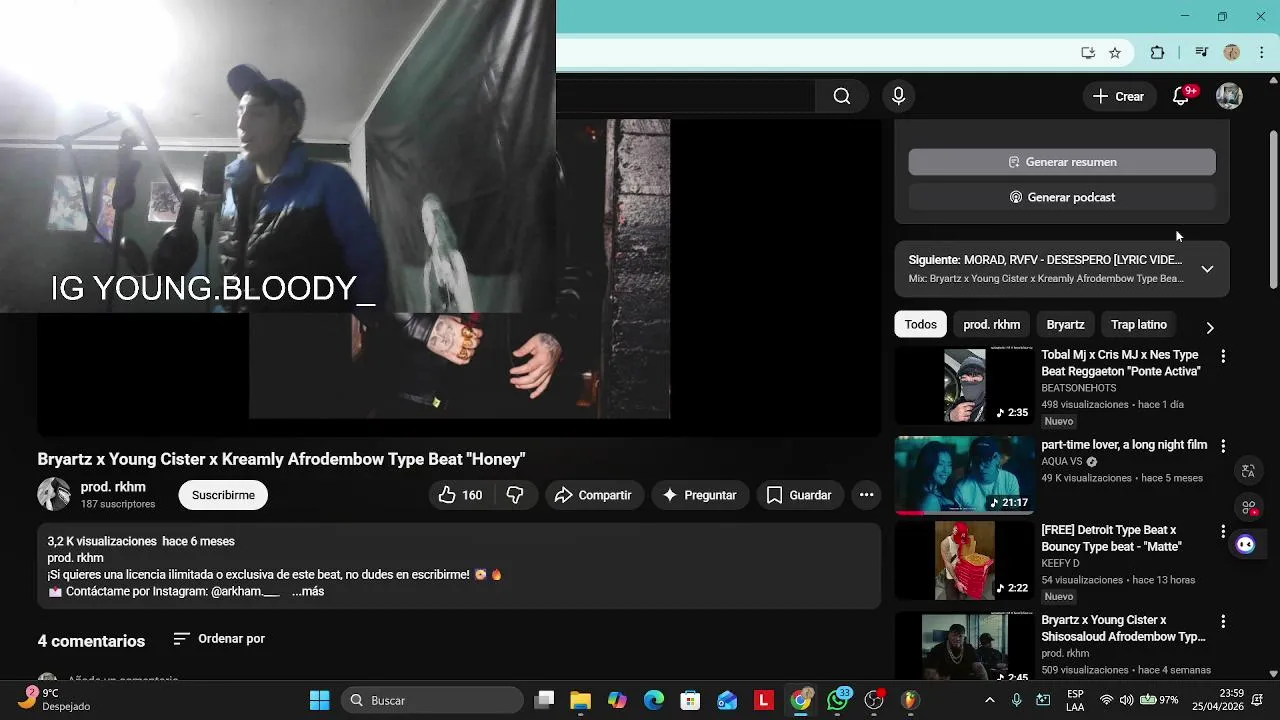Open Chrome extensions puzzle icon
This screenshot has height=720, width=1280.
(x=1158, y=53)
